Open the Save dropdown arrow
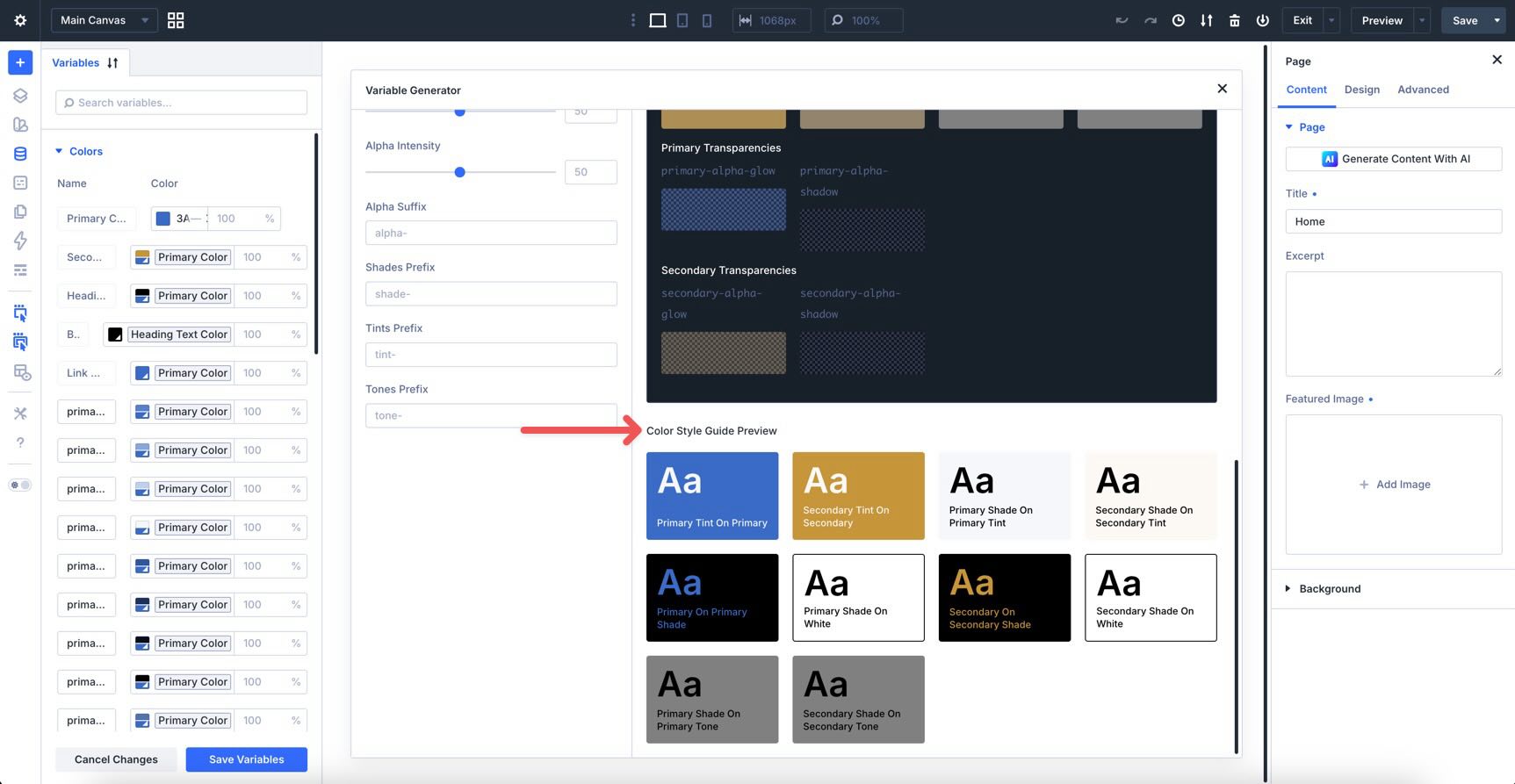 1497,20
